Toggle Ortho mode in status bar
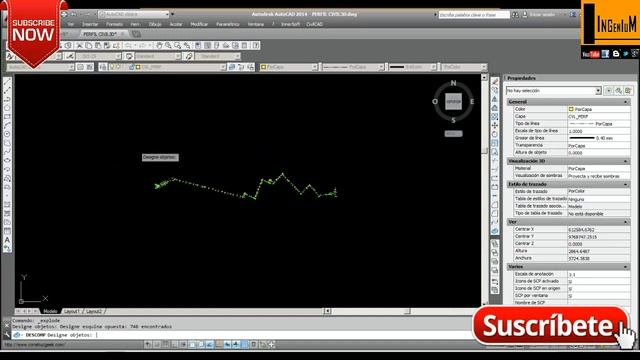The image size is (640, 360). point(175,345)
